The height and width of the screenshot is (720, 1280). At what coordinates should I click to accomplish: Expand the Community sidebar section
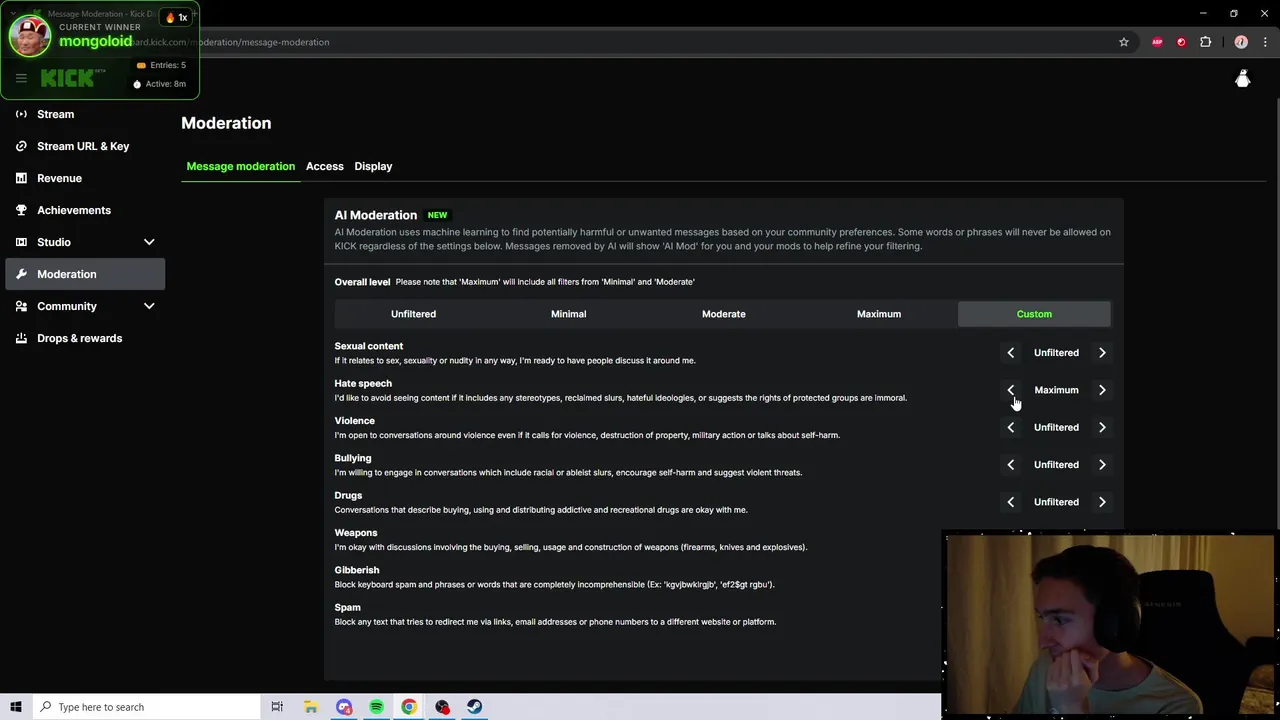coord(149,306)
